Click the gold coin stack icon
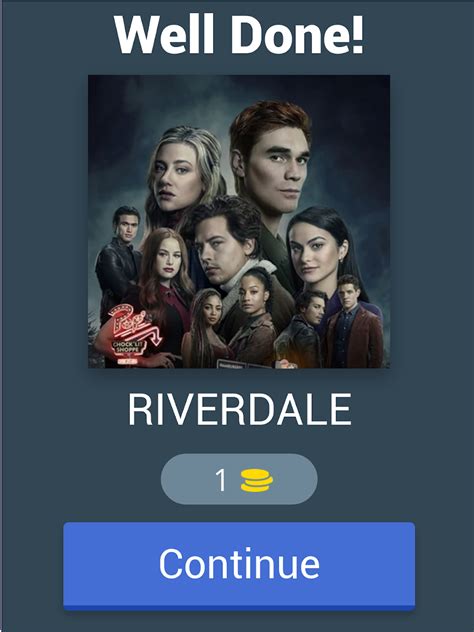This screenshot has width=474, height=632. 256,480
